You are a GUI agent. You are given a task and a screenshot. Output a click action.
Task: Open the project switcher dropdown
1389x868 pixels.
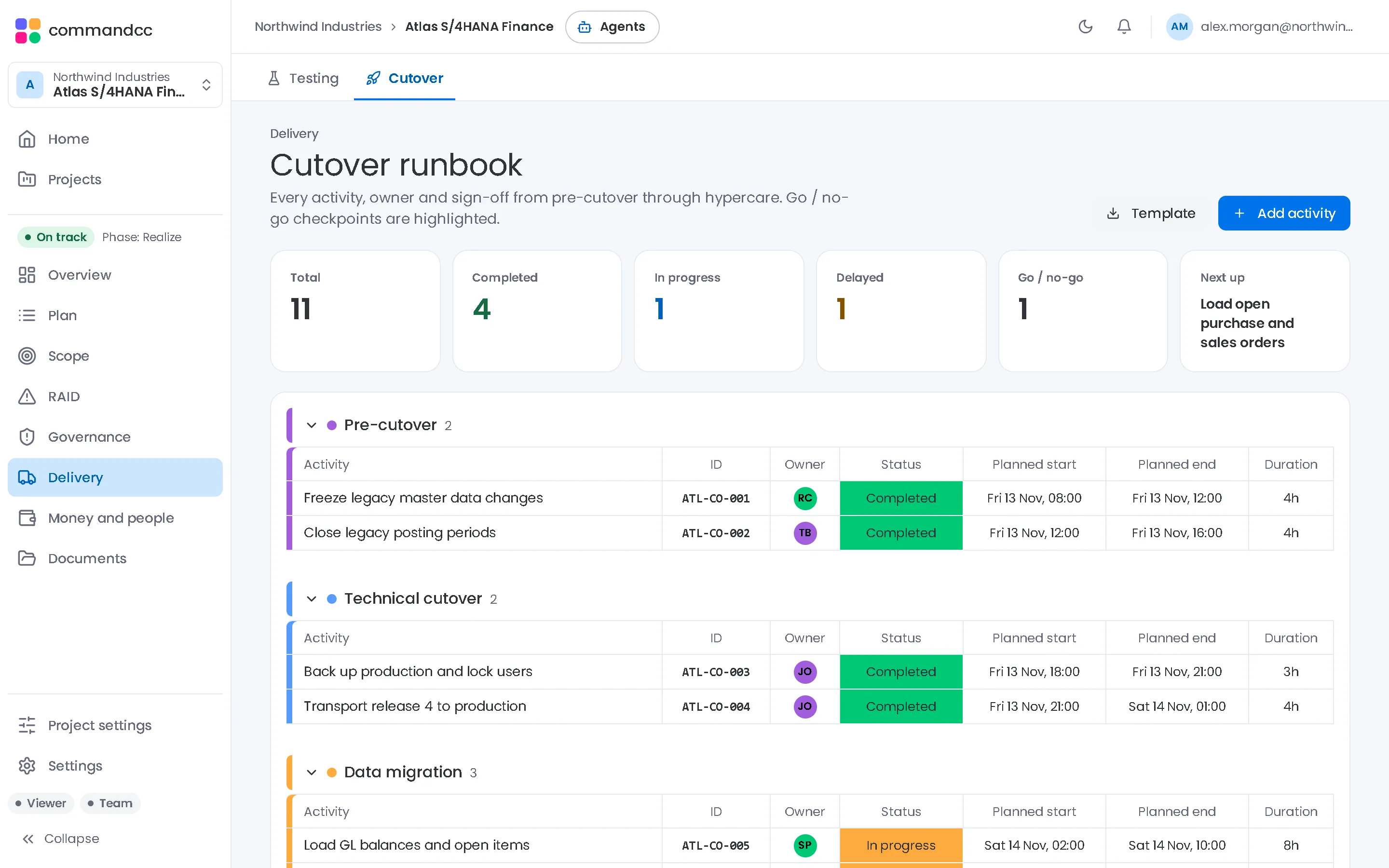click(115, 85)
